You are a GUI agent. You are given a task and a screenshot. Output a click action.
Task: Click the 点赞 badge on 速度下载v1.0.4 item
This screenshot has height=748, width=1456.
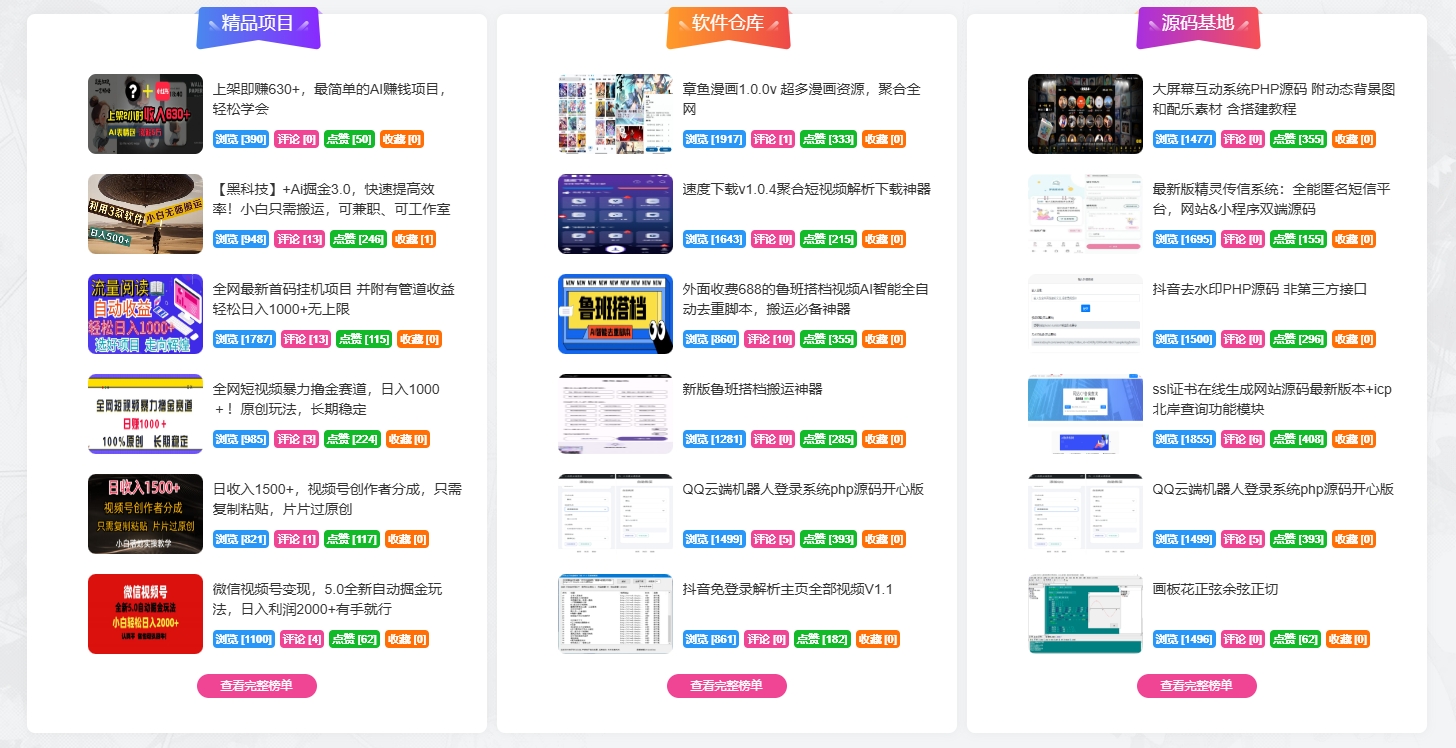(x=828, y=239)
